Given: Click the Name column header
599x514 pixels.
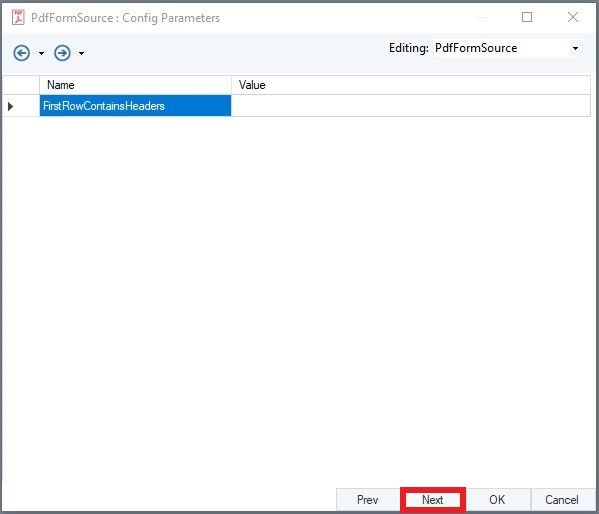Looking at the screenshot, I should click(135, 85).
